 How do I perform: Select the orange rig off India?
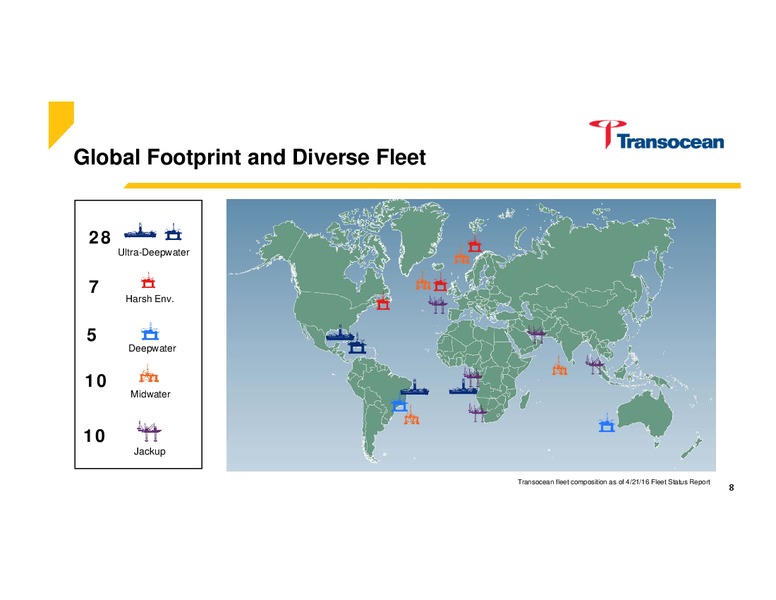(560, 367)
